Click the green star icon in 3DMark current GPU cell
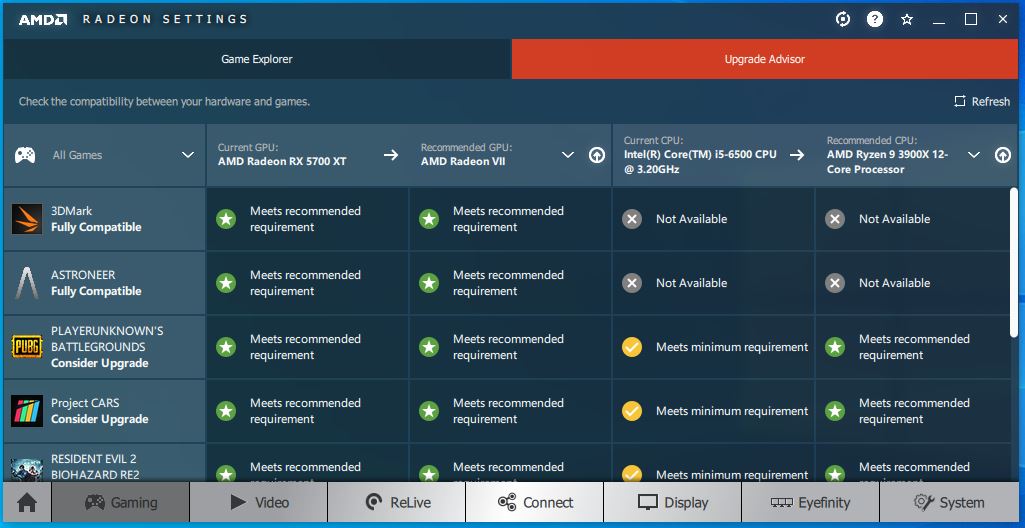1025x528 pixels. [226, 219]
